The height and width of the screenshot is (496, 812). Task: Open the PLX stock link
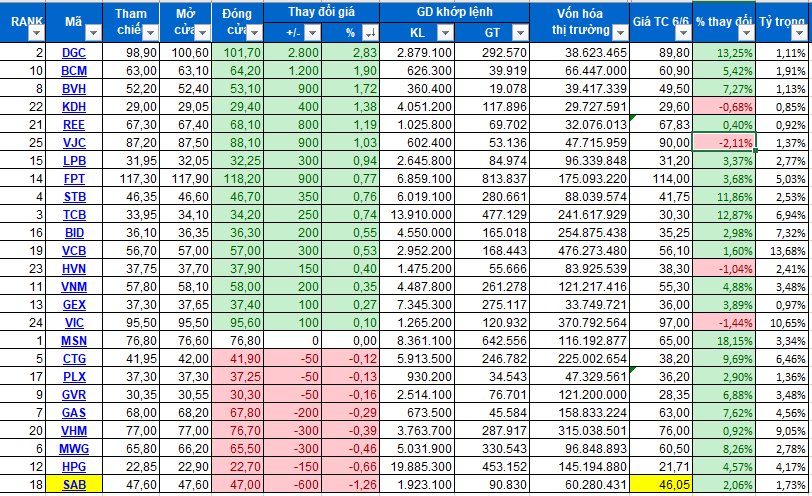pyautogui.click(x=74, y=377)
